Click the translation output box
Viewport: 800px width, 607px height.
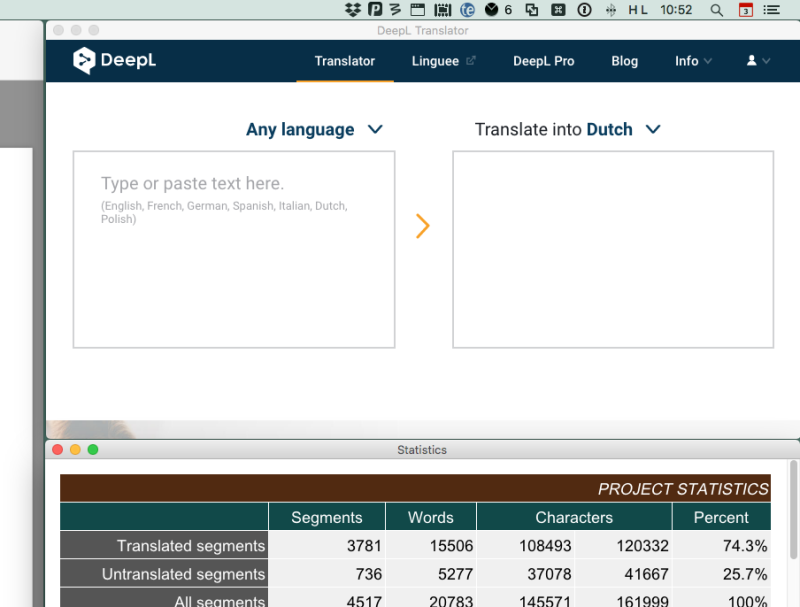point(613,249)
